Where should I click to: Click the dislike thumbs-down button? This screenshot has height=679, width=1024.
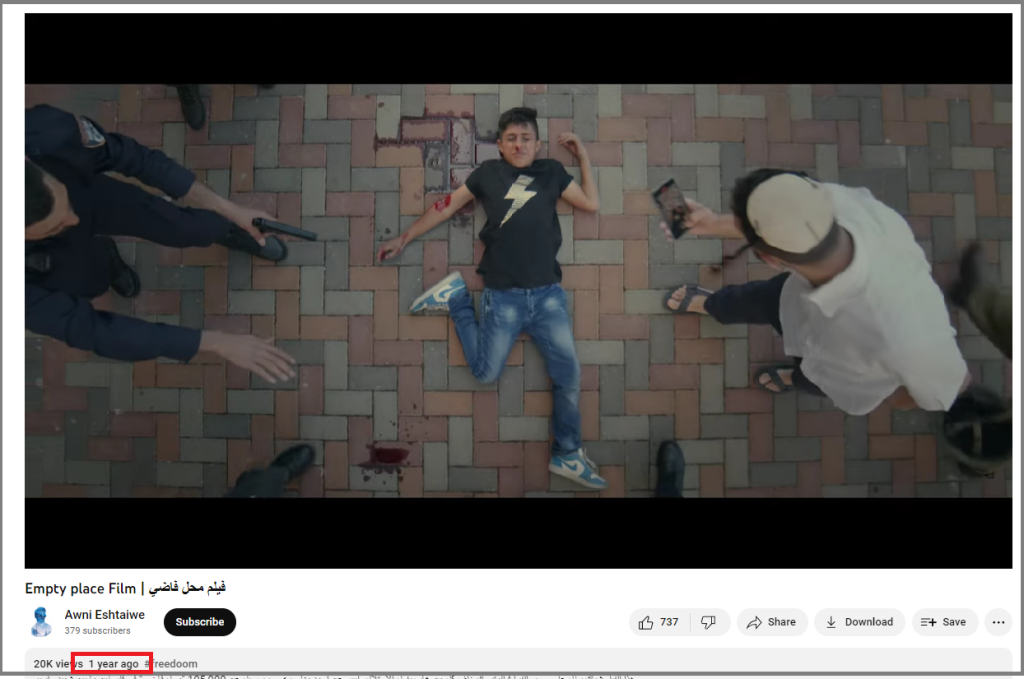(709, 622)
